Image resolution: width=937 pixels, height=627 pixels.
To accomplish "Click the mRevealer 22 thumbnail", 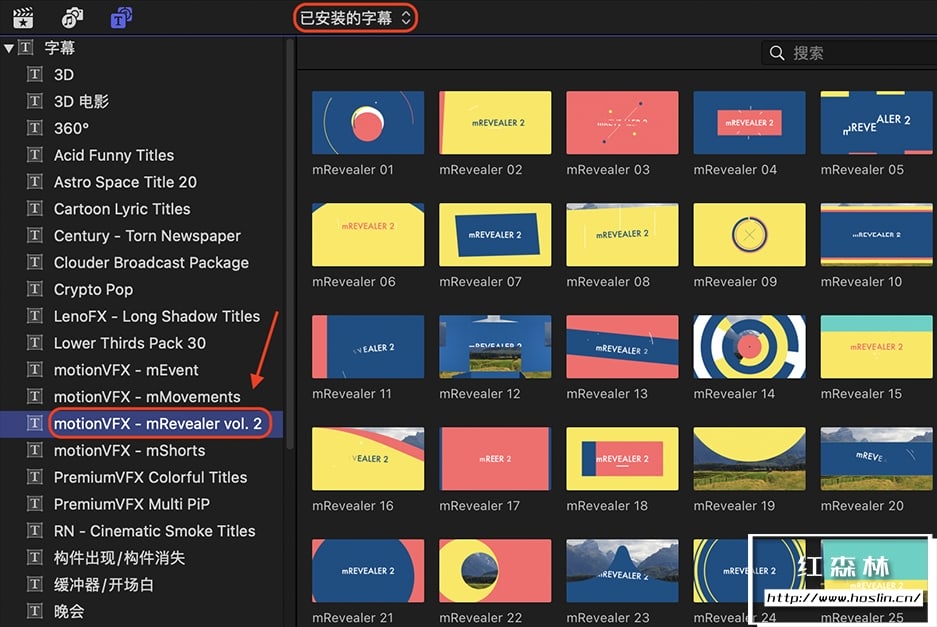I will coord(495,571).
